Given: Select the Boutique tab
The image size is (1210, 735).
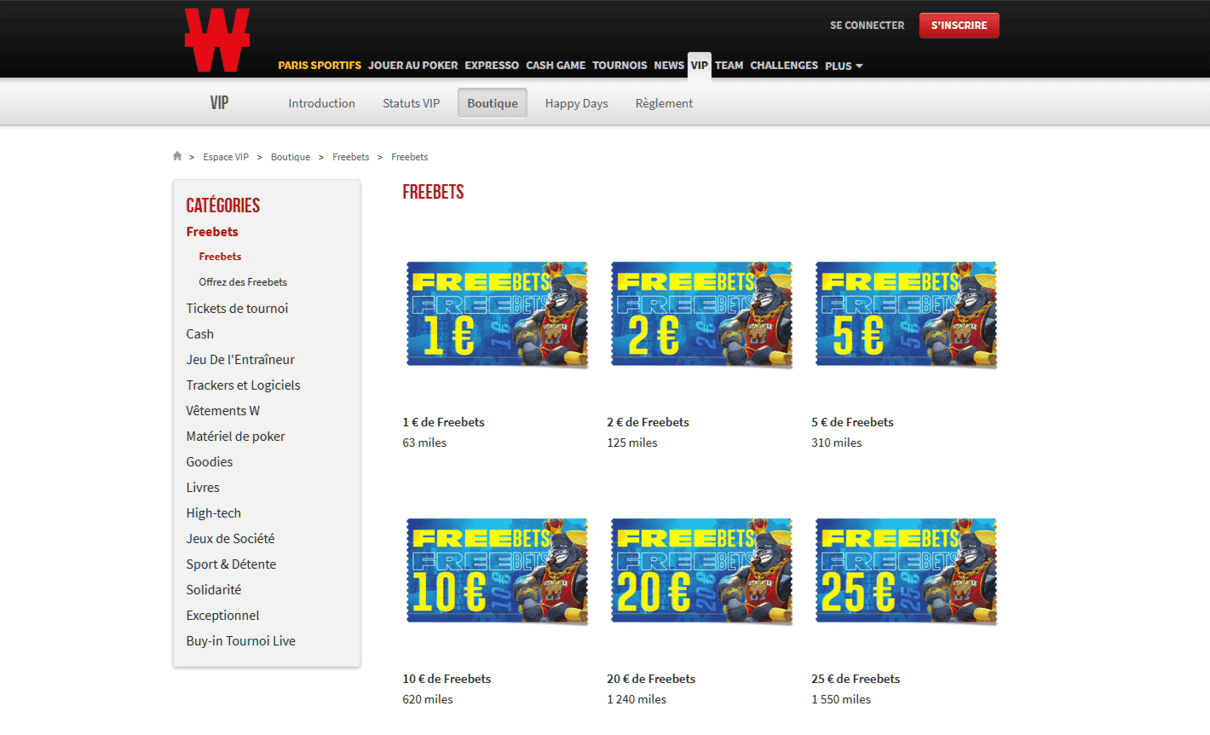Looking at the screenshot, I should [492, 103].
